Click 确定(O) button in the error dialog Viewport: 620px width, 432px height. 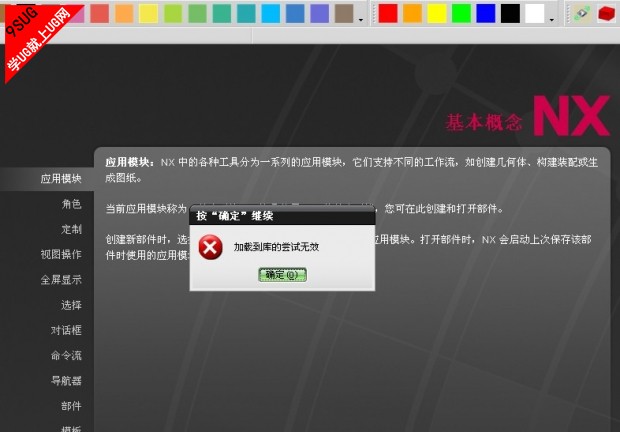pyautogui.click(x=282, y=275)
